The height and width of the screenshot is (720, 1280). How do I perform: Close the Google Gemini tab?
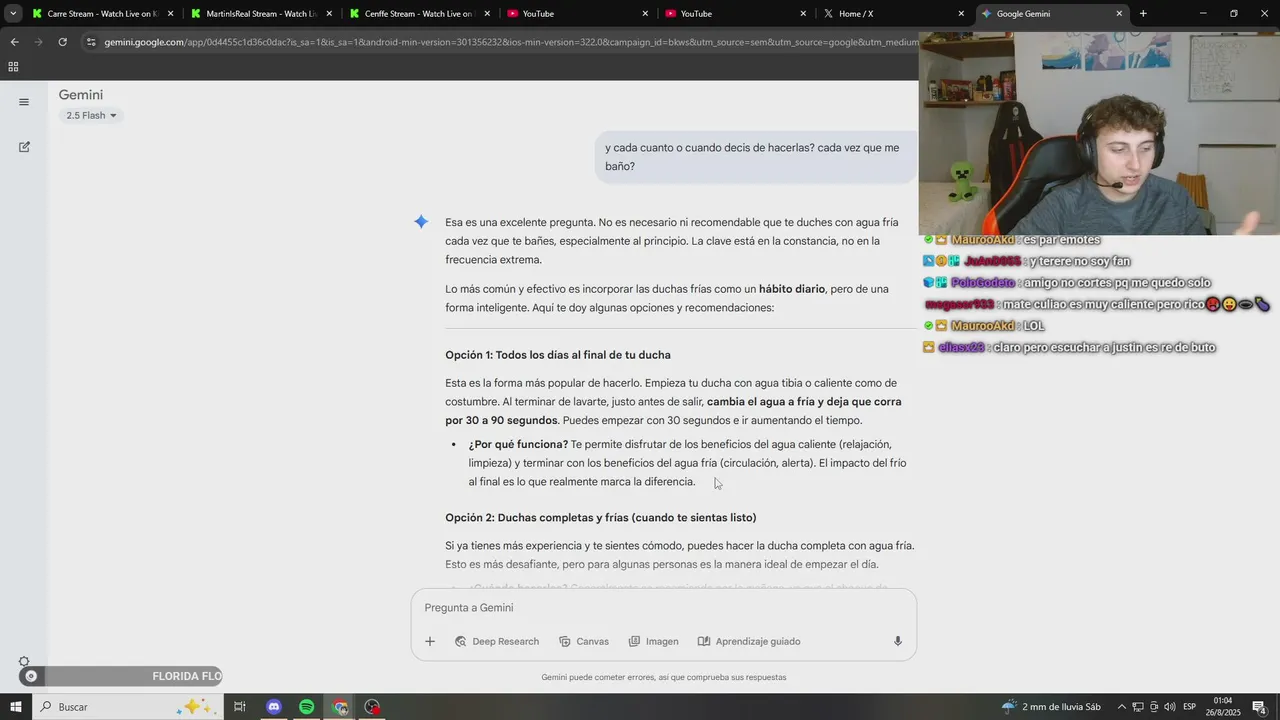pos(1119,14)
